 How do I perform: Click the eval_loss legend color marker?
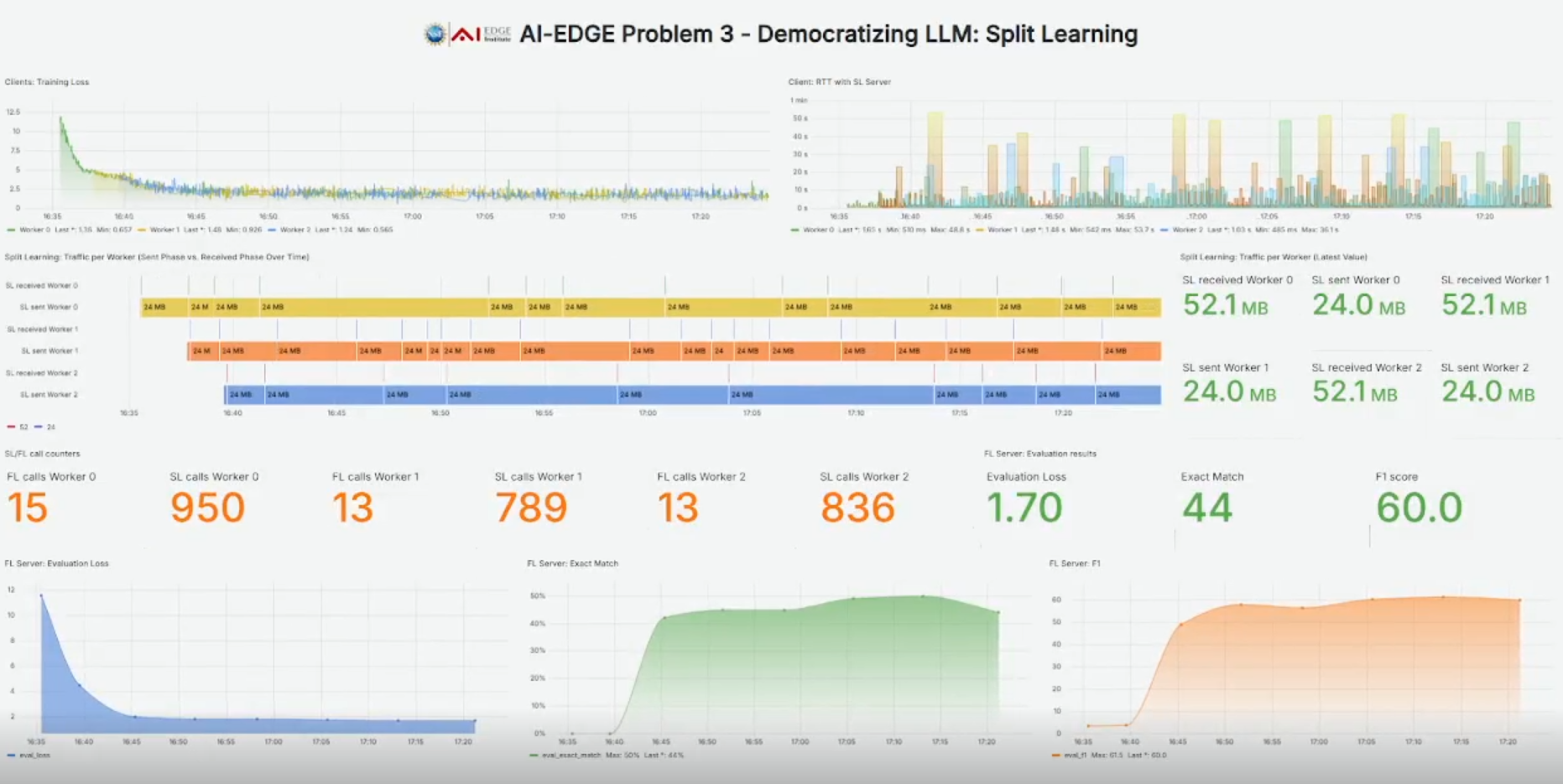11,755
